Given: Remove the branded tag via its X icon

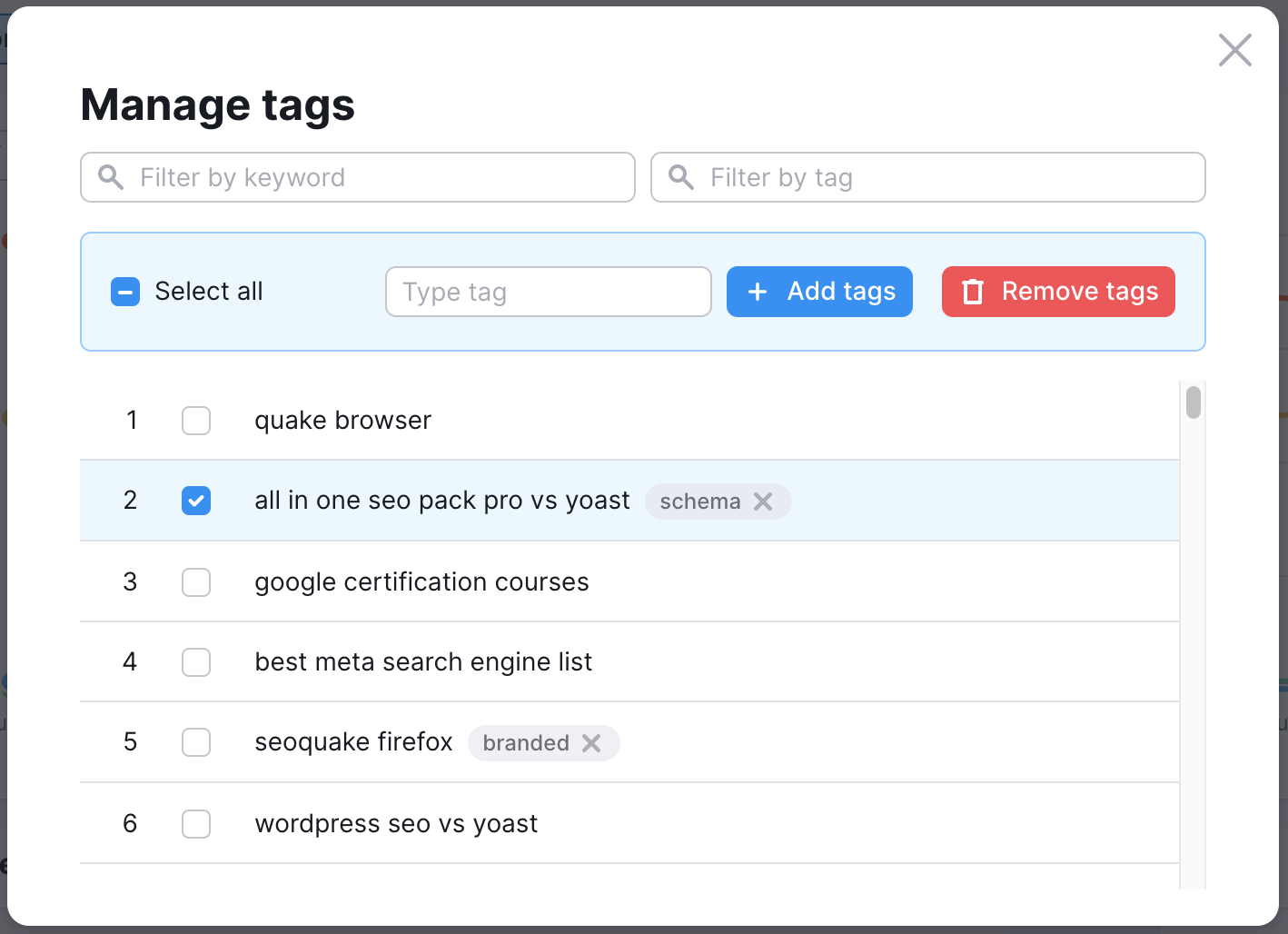Looking at the screenshot, I should pos(592,742).
